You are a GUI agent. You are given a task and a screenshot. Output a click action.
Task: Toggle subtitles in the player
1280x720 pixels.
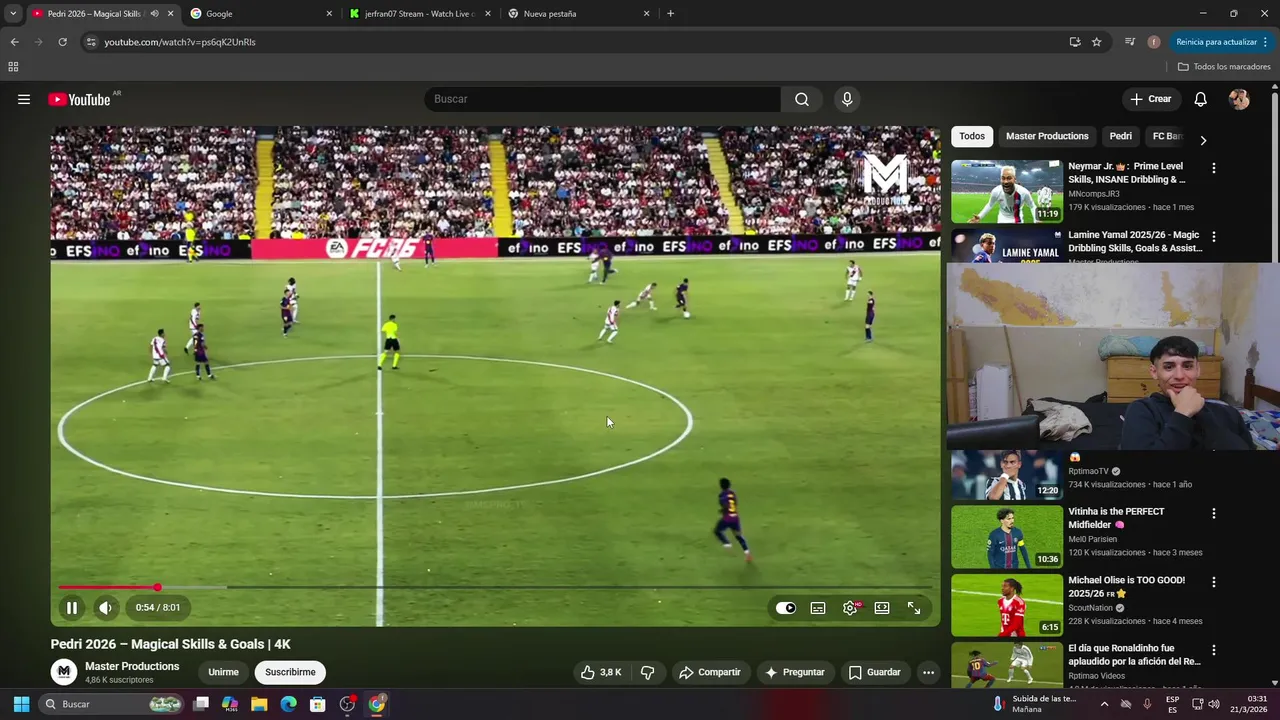(x=818, y=608)
